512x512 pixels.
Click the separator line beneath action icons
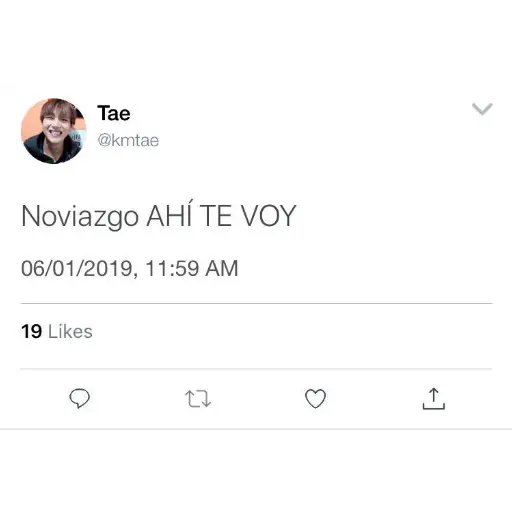pyautogui.click(x=256, y=429)
